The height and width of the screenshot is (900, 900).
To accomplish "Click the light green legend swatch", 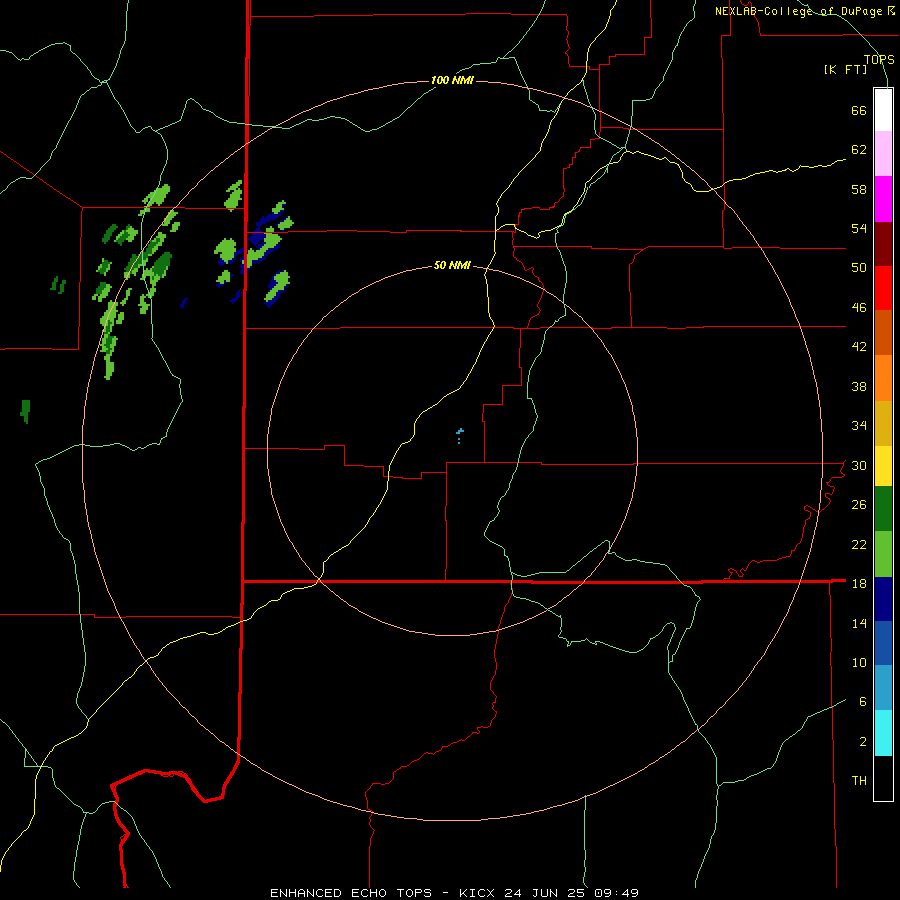I will [x=883, y=554].
